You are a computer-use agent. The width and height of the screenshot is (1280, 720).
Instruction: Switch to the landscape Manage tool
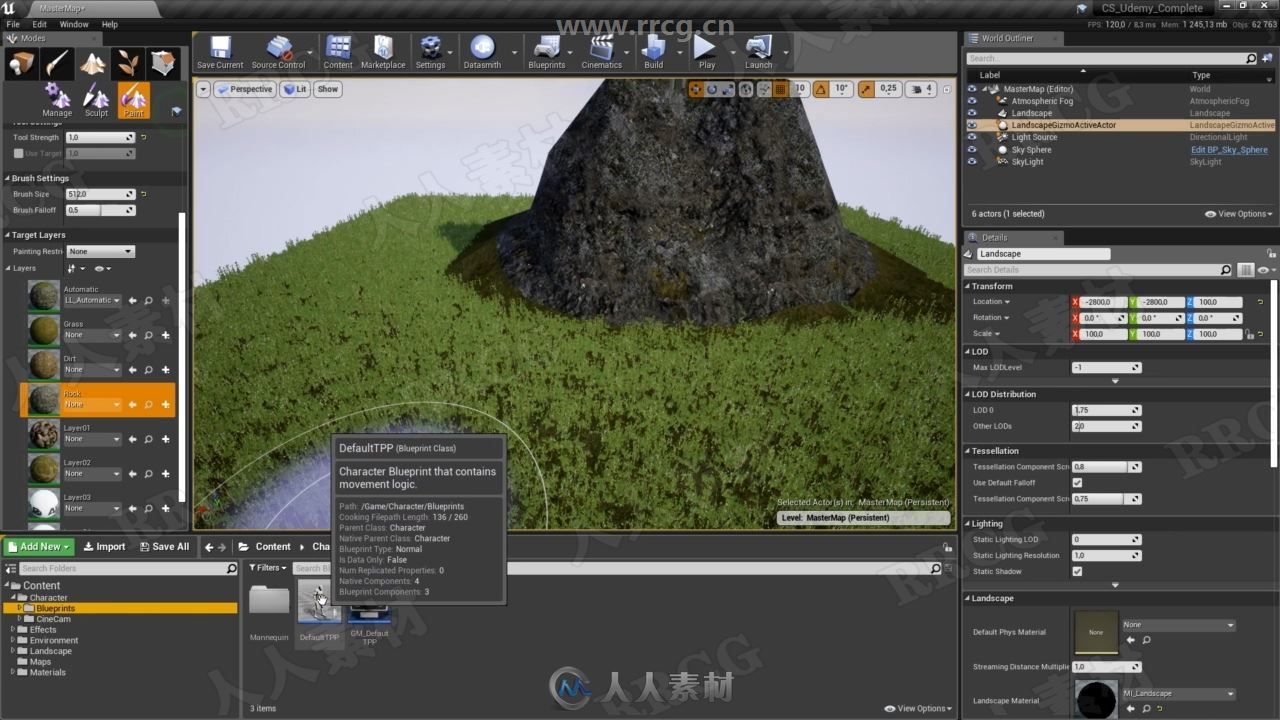point(57,100)
